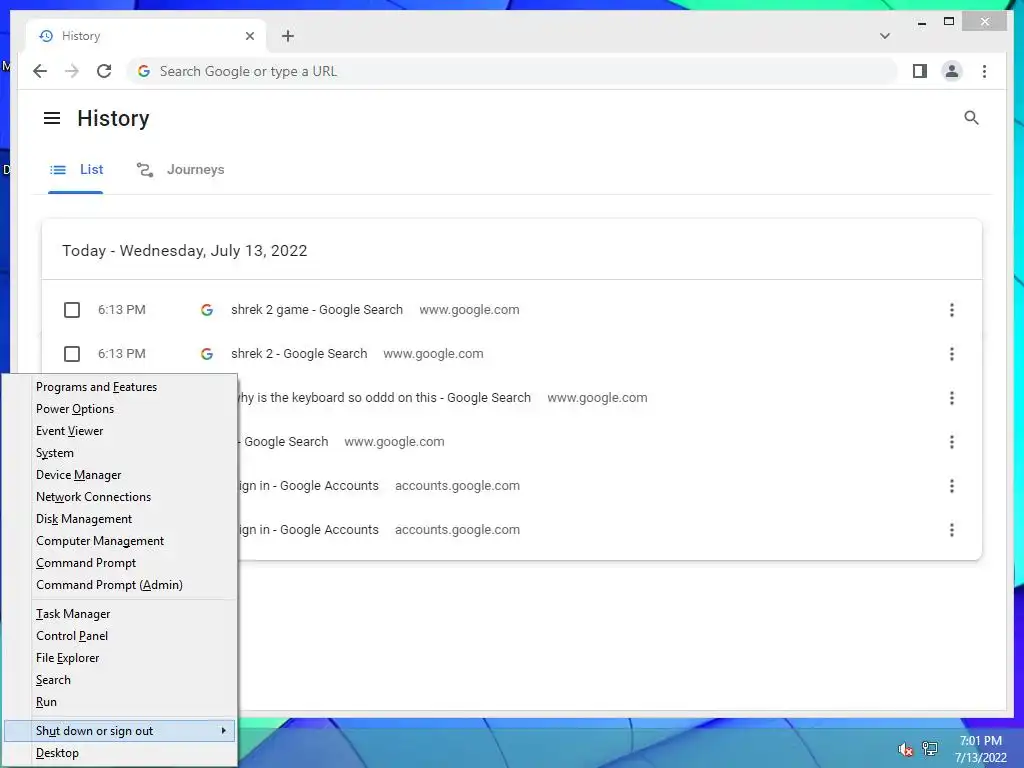Open actions menu for keyboard so oddd entry
This screenshot has width=1024, height=768.
(952, 398)
